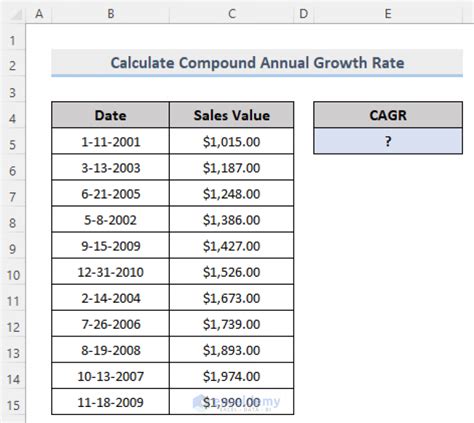Select column D header
Viewport: 474px width, 423px height.
pyautogui.click(x=304, y=14)
